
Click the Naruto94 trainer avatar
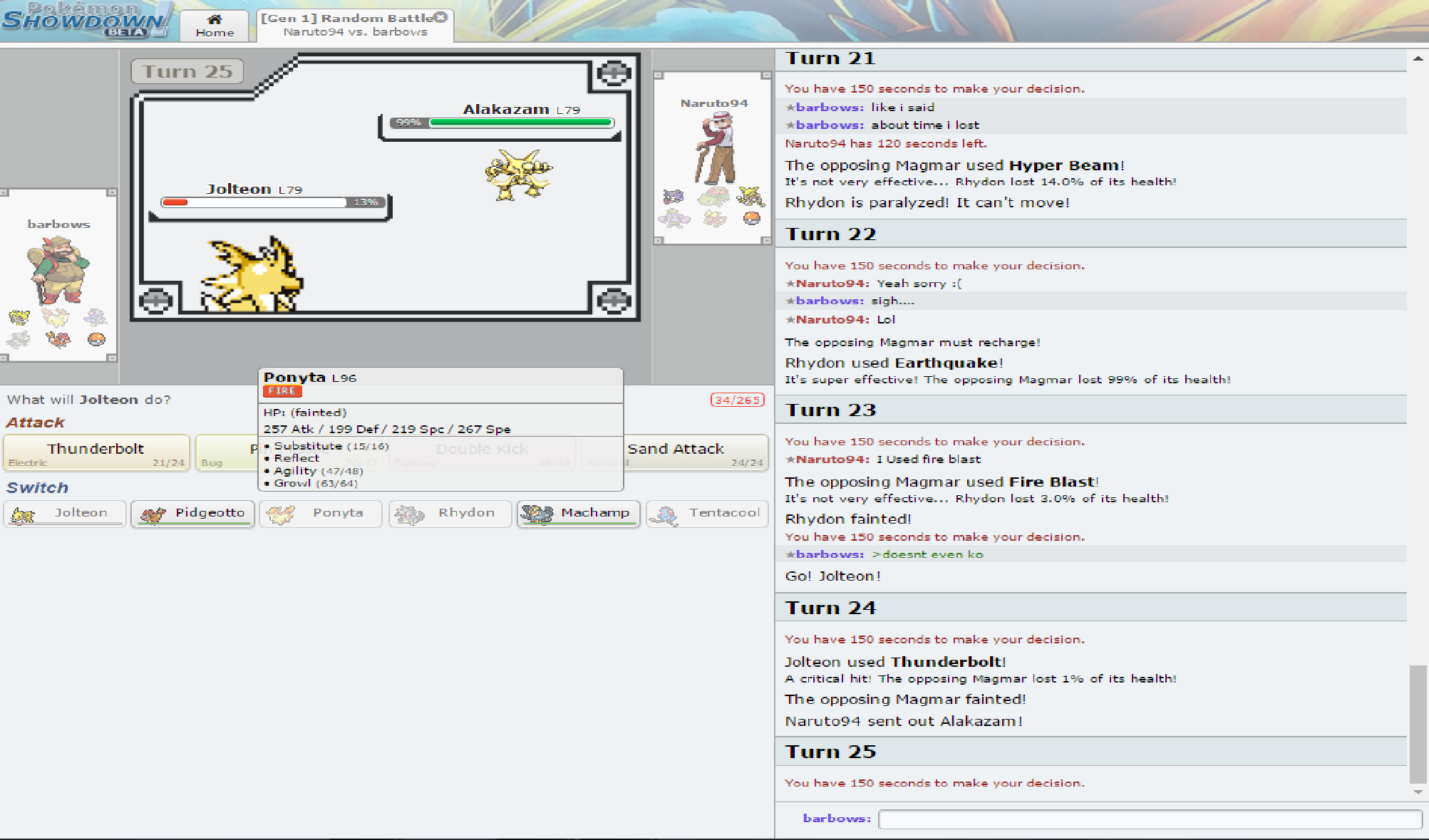point(716,148)
